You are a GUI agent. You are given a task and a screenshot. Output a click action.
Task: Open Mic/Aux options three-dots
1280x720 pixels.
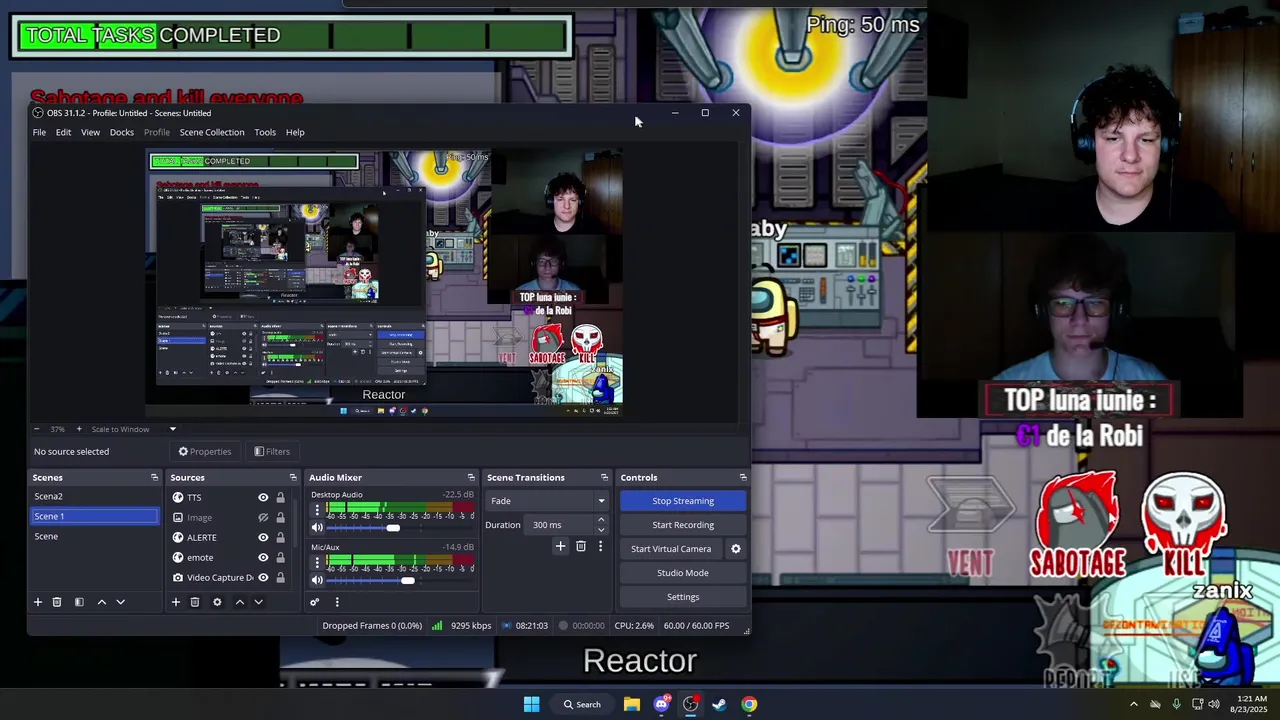tap(317, 563)
